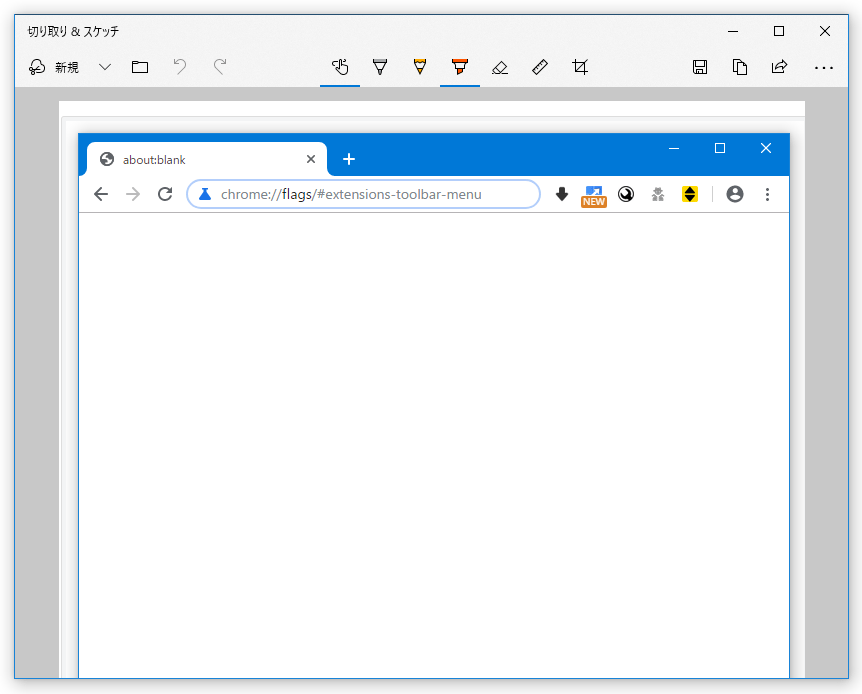Open the three-dot See more menu
This screenshot has width=862, height=694.
[824, 67]
